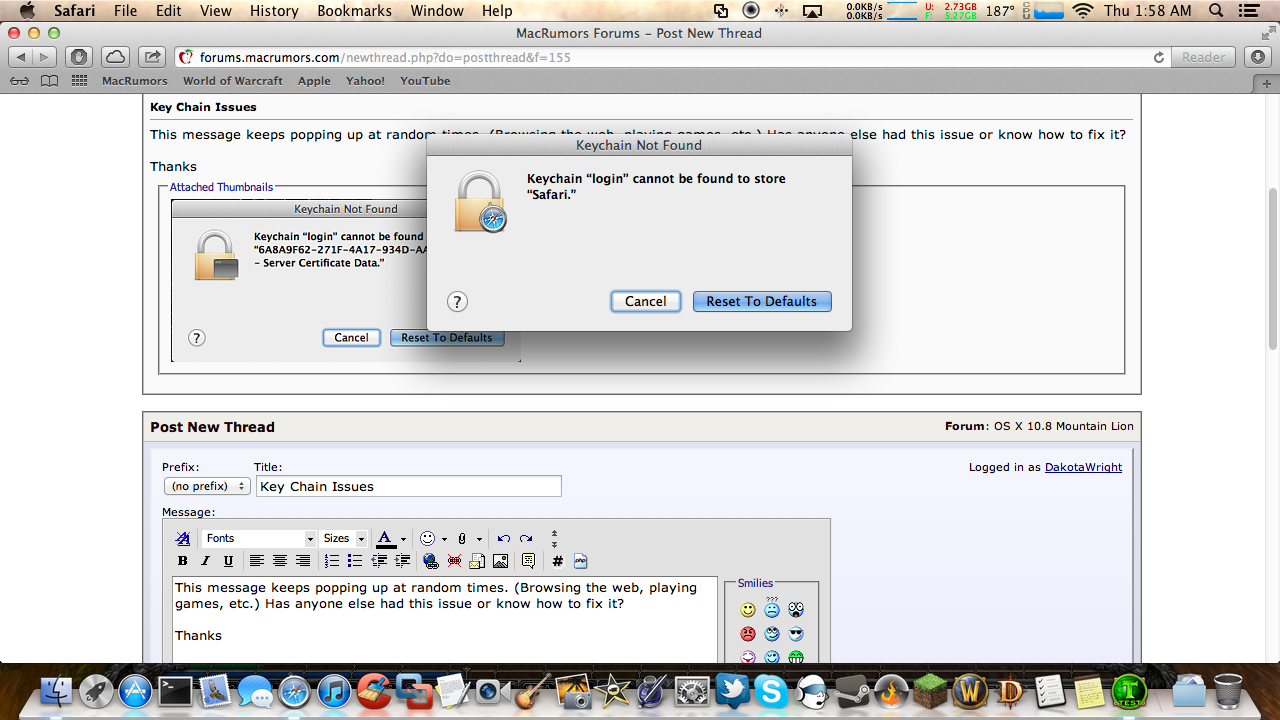Launch Twitter from the Dock

pyautogui.click(x=732, y=691)
